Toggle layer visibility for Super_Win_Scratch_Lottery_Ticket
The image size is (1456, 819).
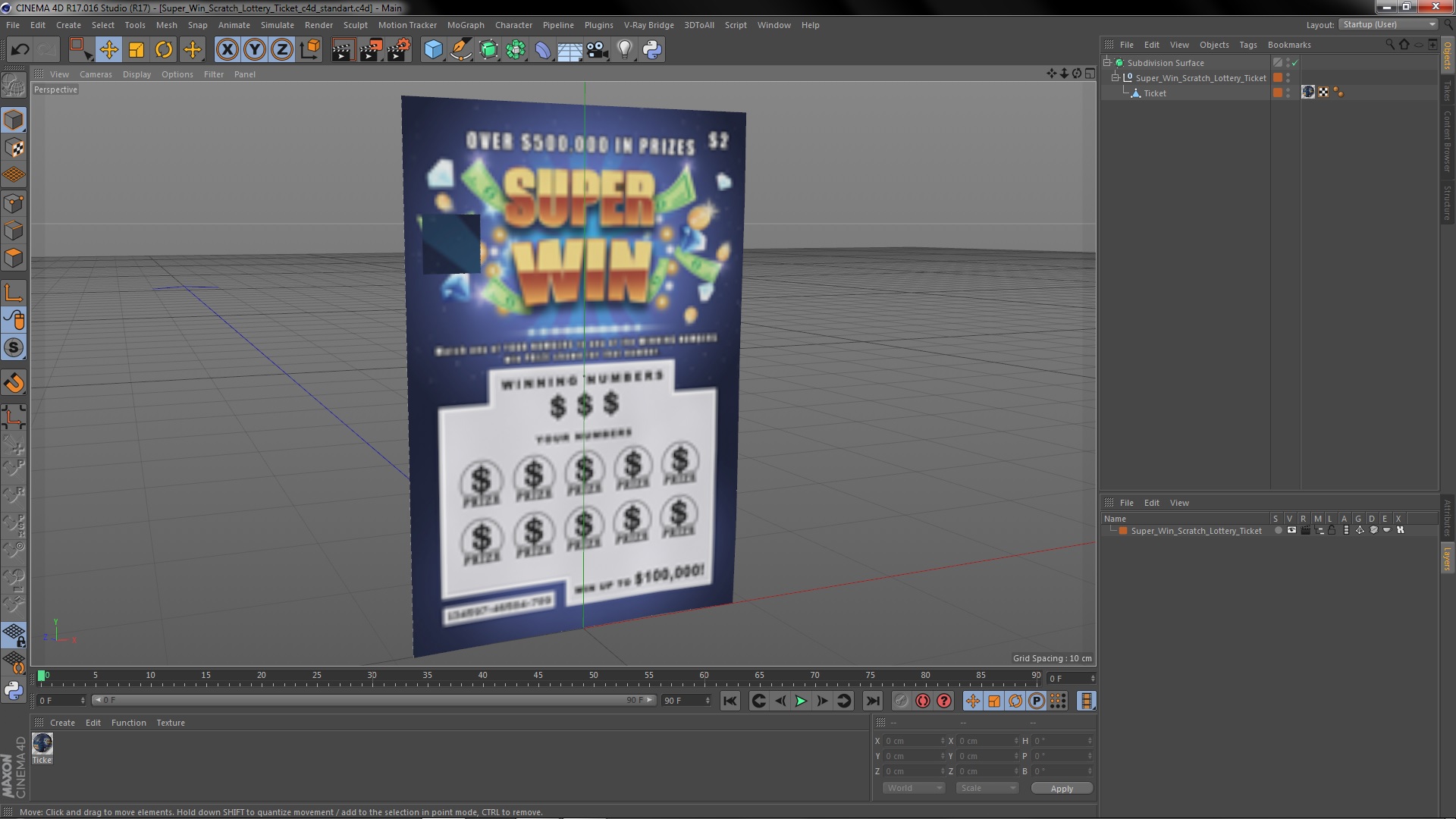pyautogui.click(x=1291, y=531)
